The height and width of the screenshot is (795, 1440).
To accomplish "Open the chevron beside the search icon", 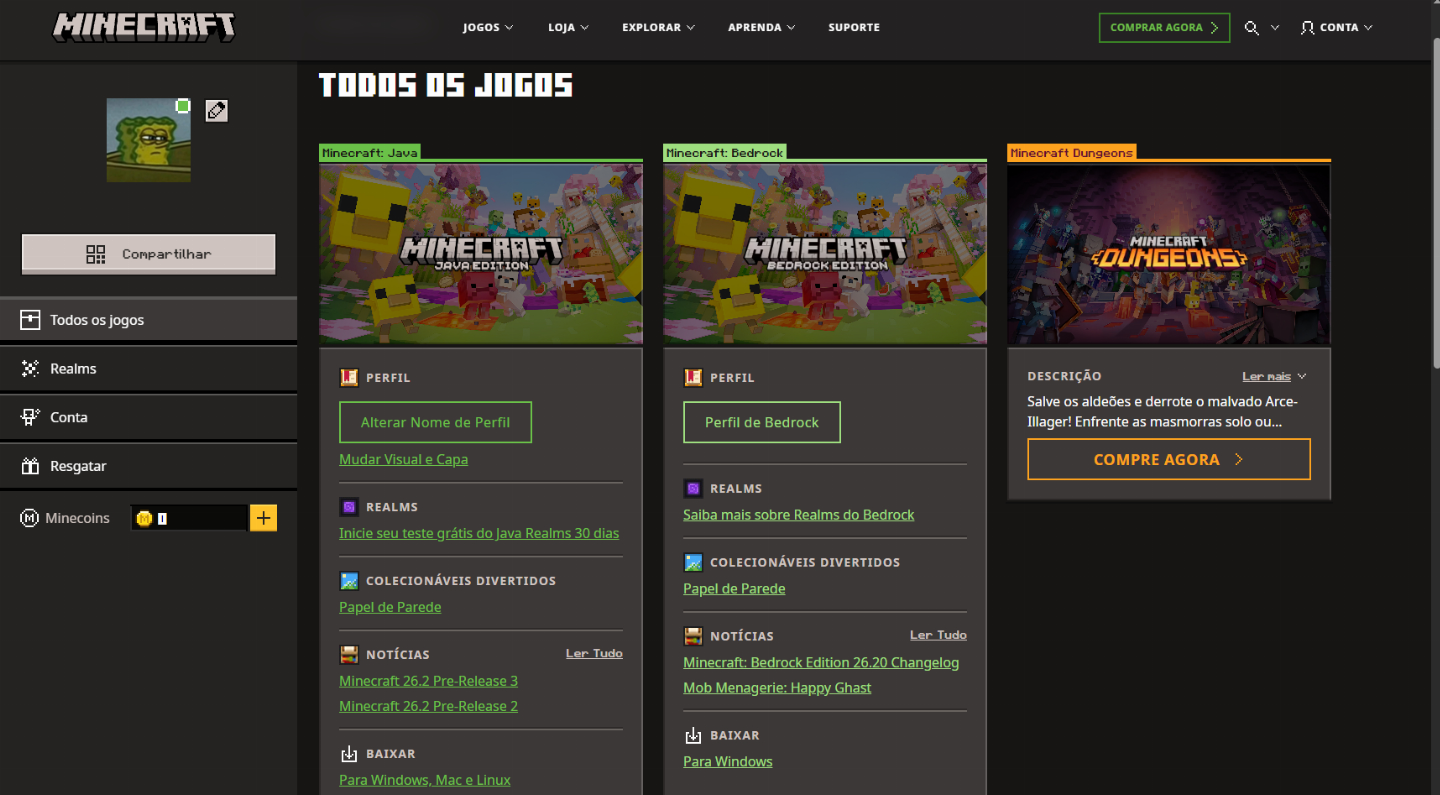I will (1275, 28).
